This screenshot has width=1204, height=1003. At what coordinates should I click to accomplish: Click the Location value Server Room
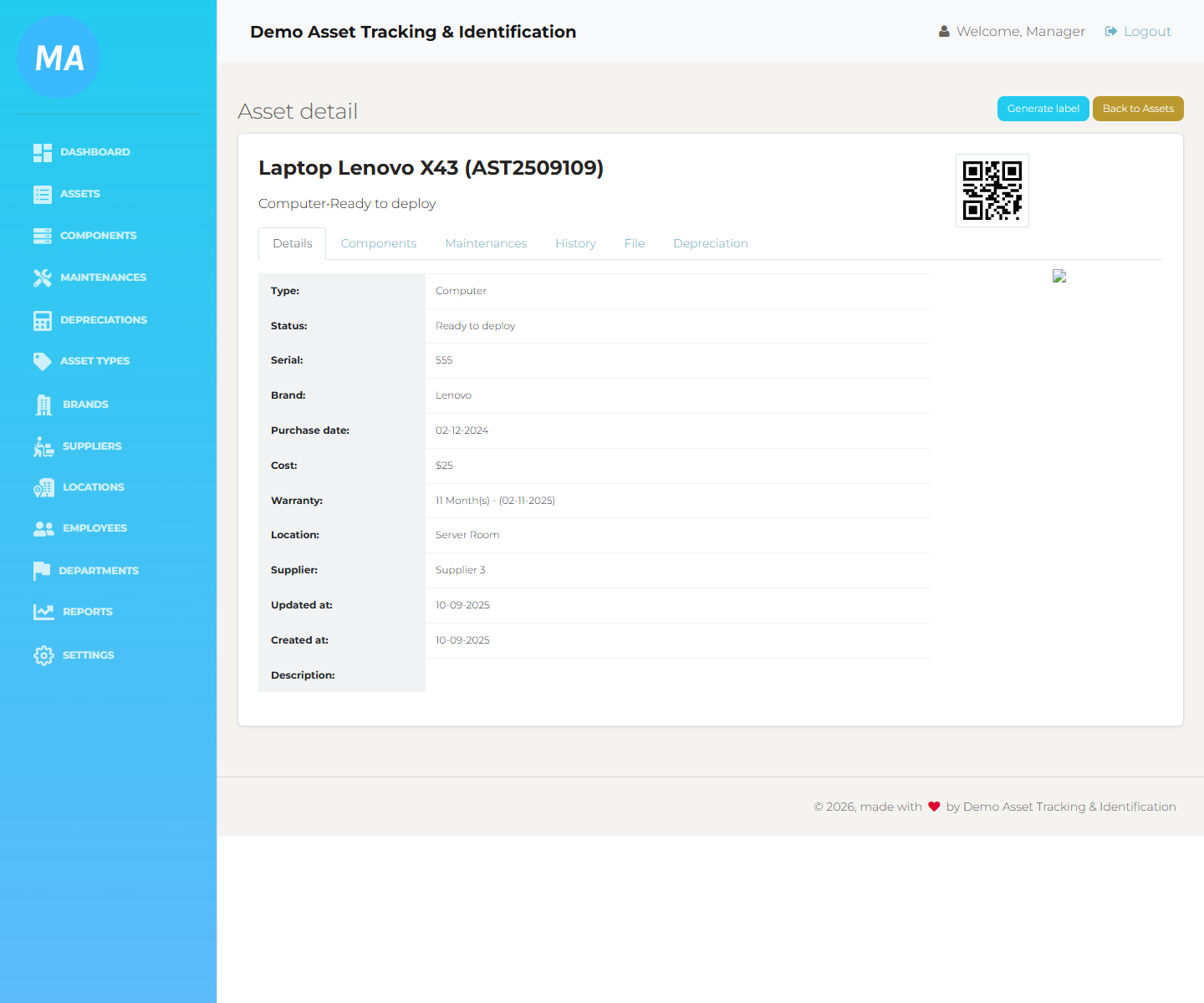coord(467,535)
